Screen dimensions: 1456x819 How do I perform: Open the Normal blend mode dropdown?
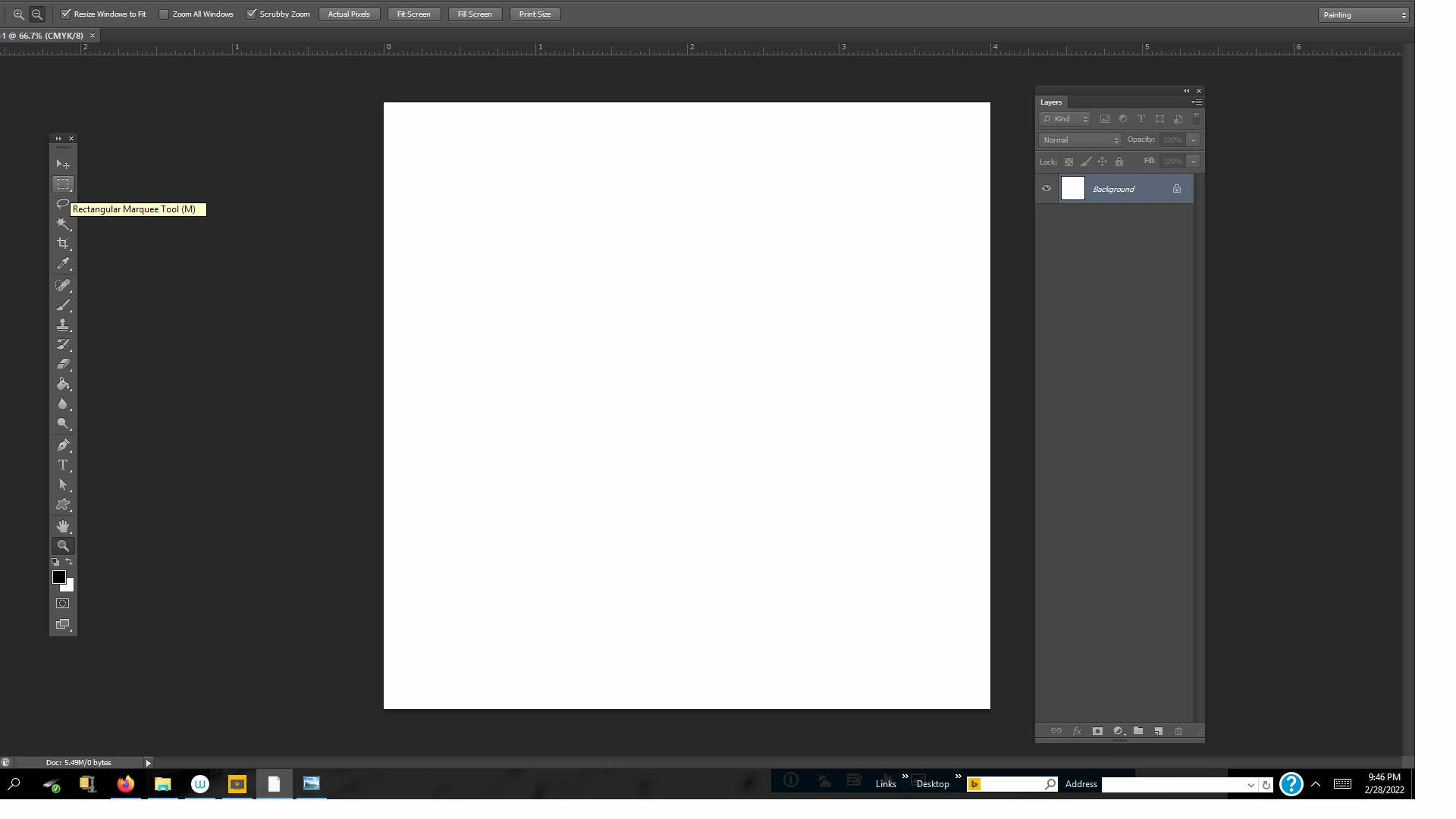(x=1080, y=140)
